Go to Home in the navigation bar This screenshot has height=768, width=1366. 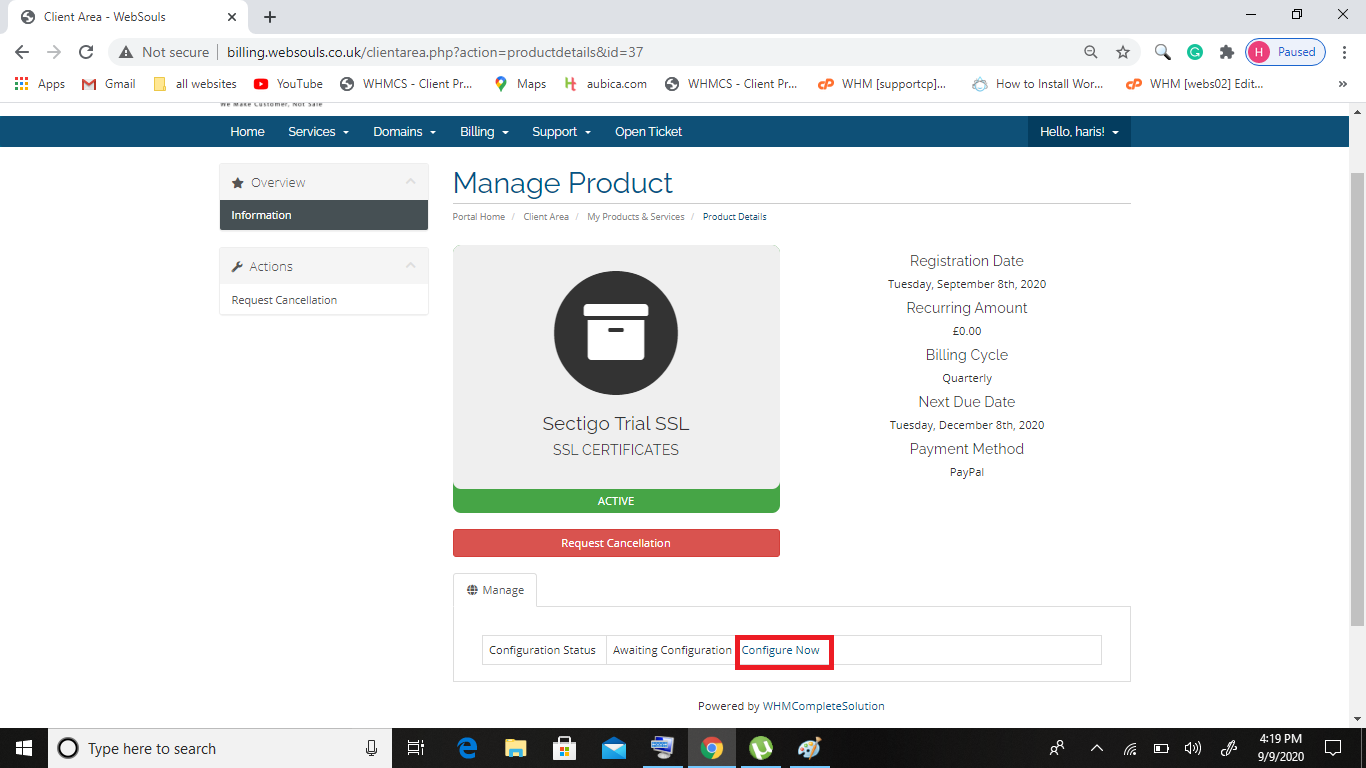pos(247,131)
